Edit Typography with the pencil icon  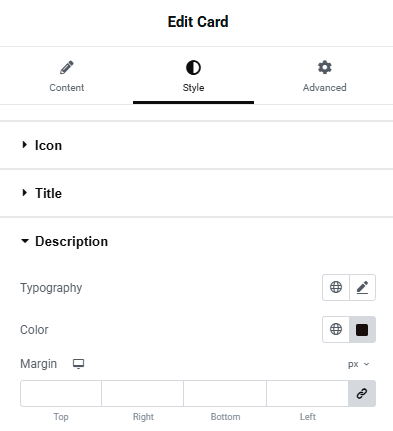tap(362, 287)
